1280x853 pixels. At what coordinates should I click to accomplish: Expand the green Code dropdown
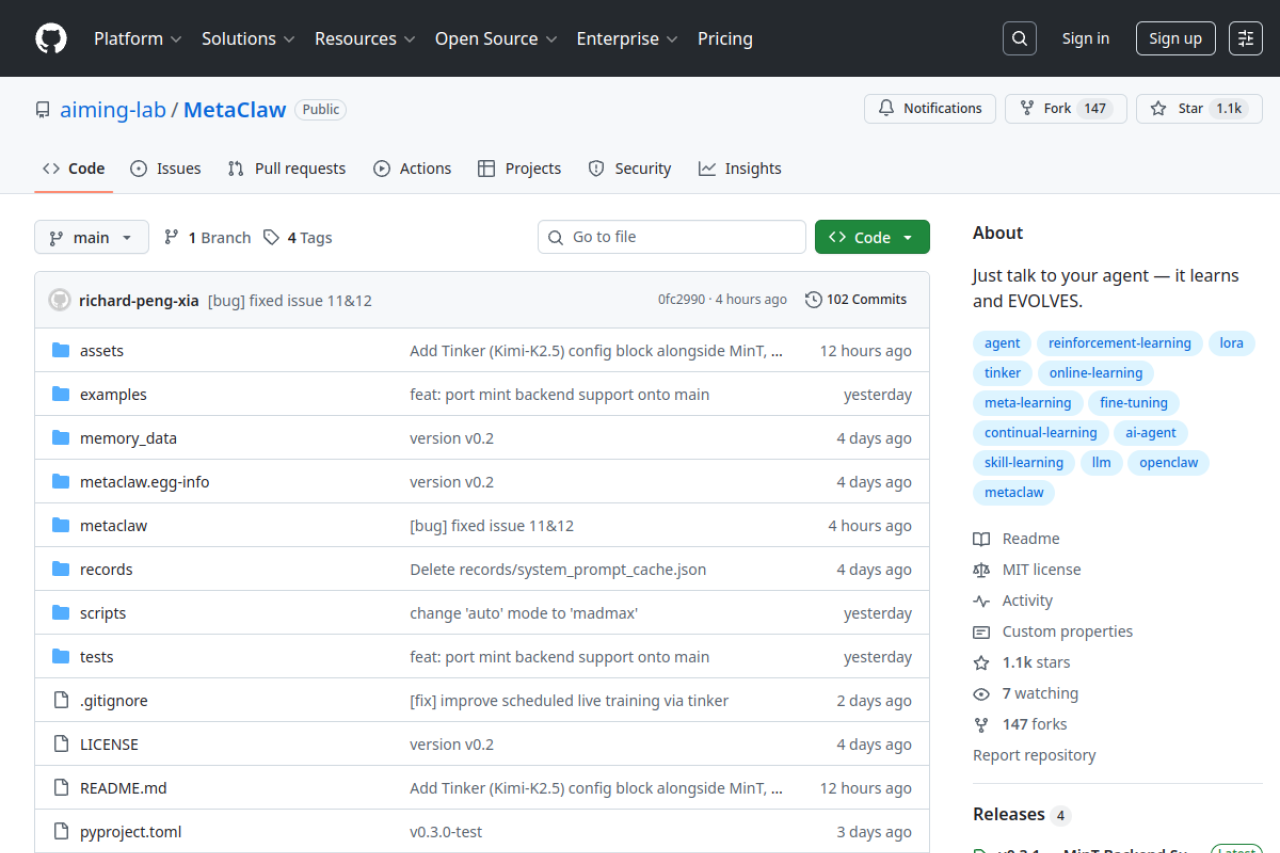click(871, 238)
